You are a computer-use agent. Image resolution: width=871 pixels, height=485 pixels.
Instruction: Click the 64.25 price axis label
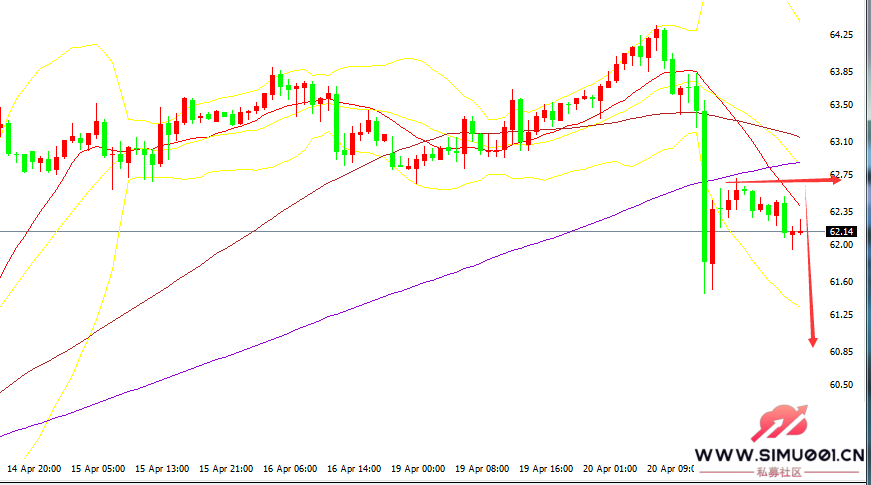point(840,35)
